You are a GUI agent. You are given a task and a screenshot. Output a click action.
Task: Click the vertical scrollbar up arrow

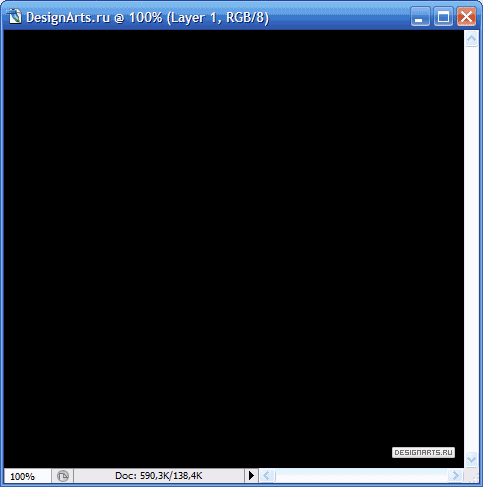click(471, 39)
